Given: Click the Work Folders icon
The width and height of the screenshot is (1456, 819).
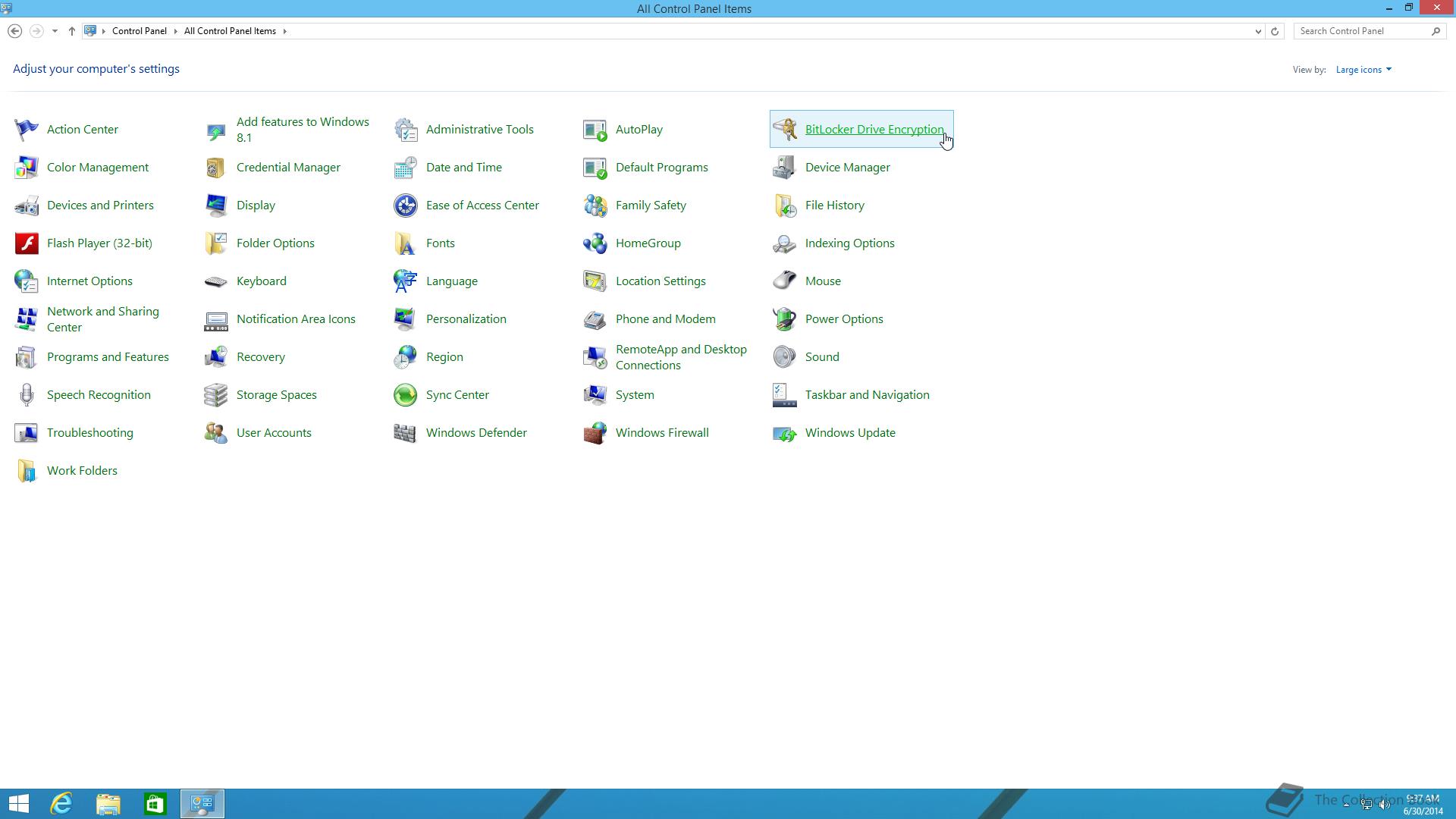Looking at the screenshot, I should click(x=27, y=471).
